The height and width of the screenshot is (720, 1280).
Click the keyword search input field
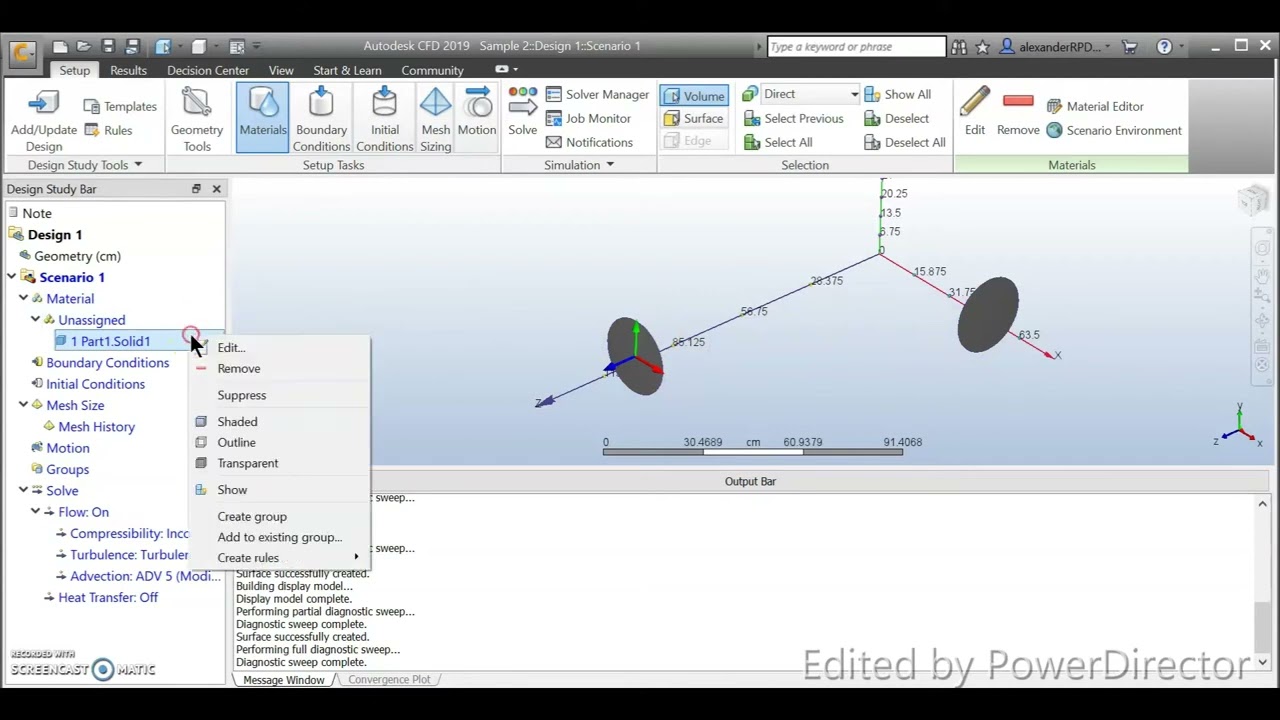856,46
